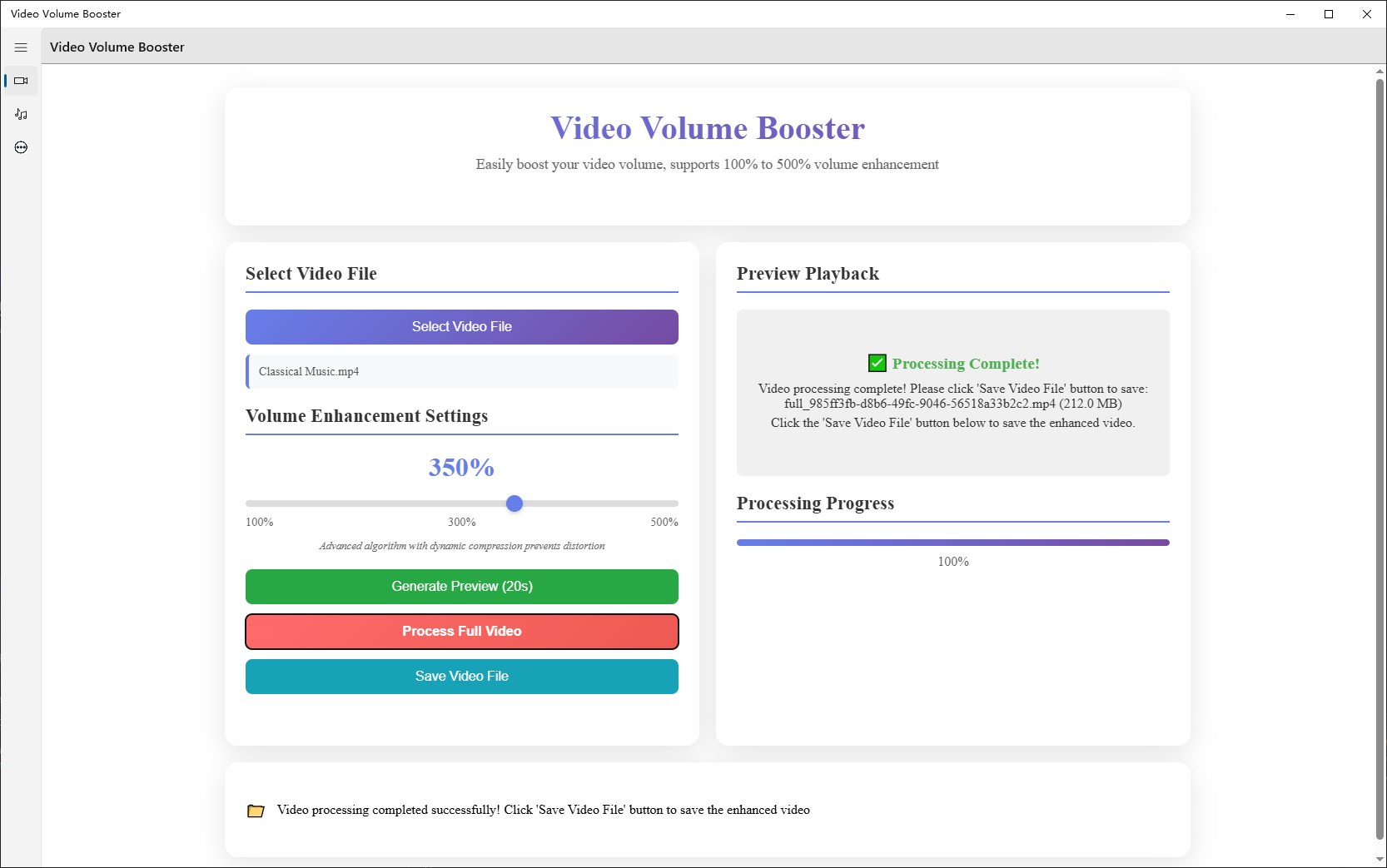Click the folder icon in the status message

click(256, 810)
